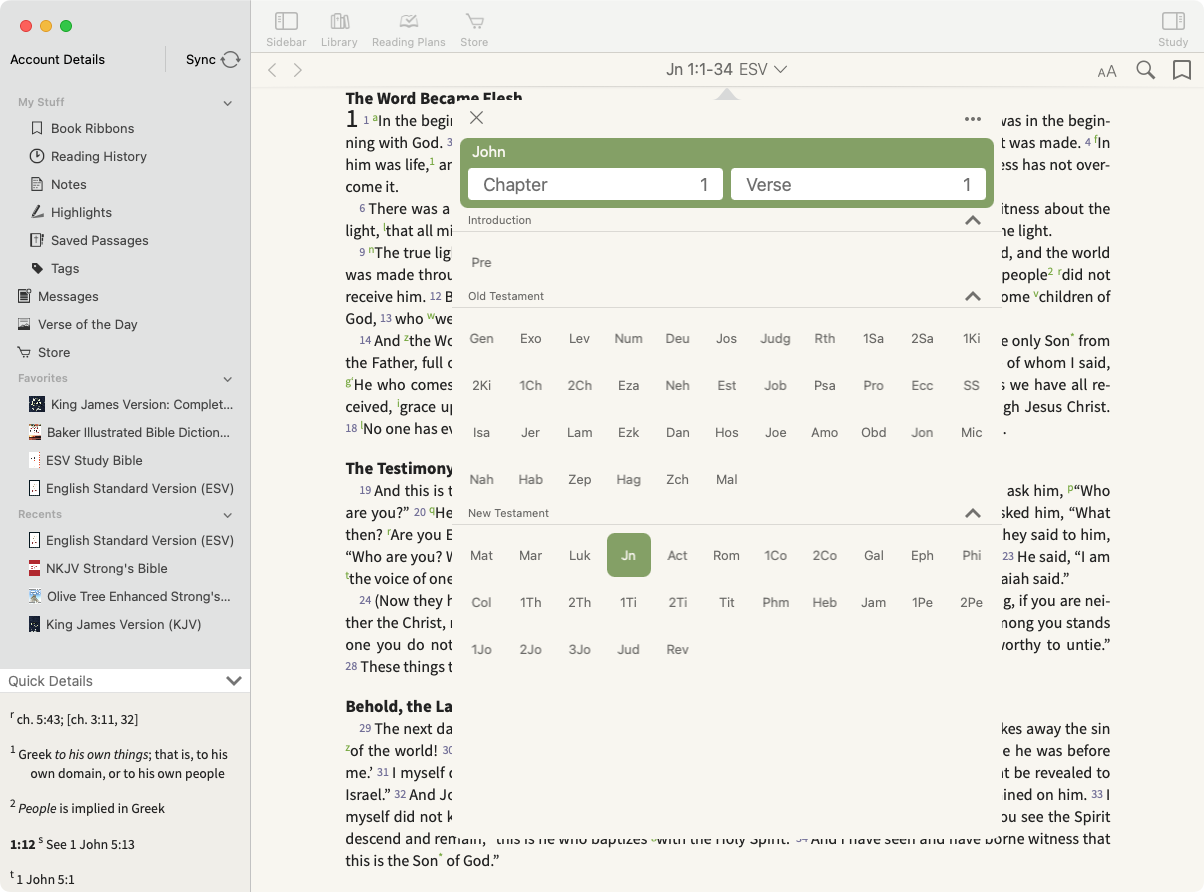Collapse the Favorites section
The image size is (1204, 892).
(x=227, y=379)
